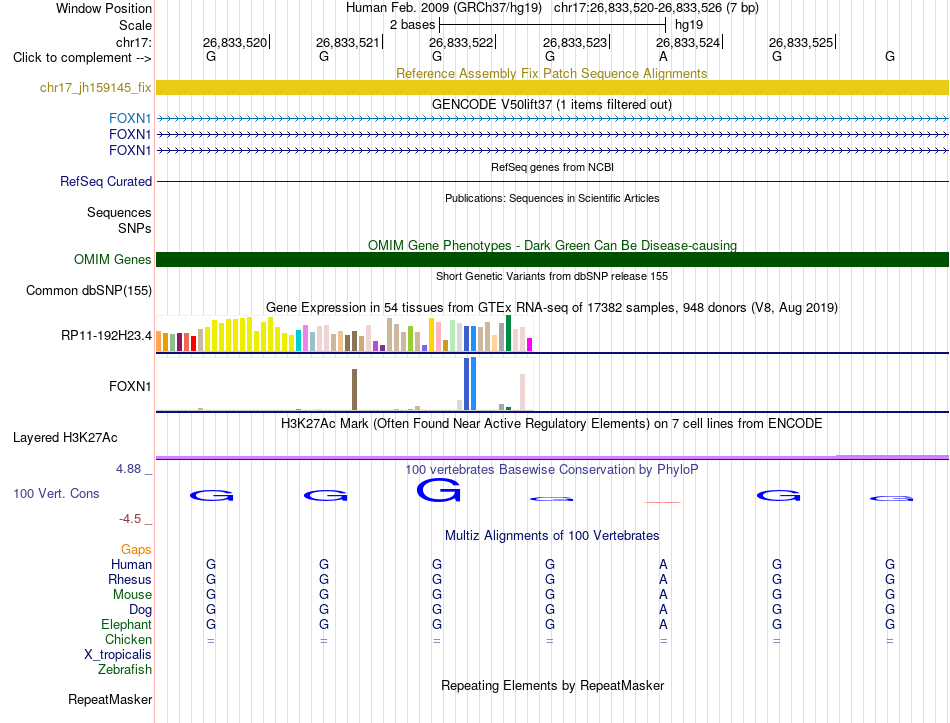Click X_tropicalis species label
Image resolution: width=950 pixels, height=723 pixels.
click(x=118, y=655)
